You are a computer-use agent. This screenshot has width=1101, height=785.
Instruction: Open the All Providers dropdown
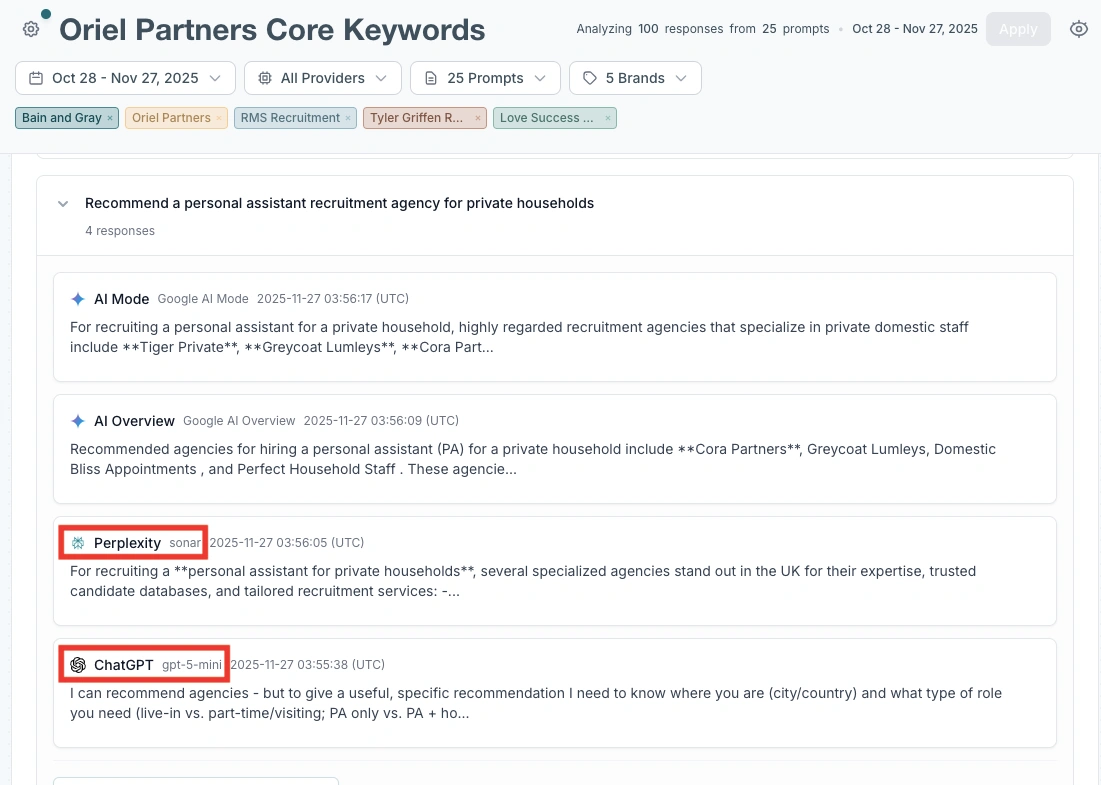click(322, 78)
